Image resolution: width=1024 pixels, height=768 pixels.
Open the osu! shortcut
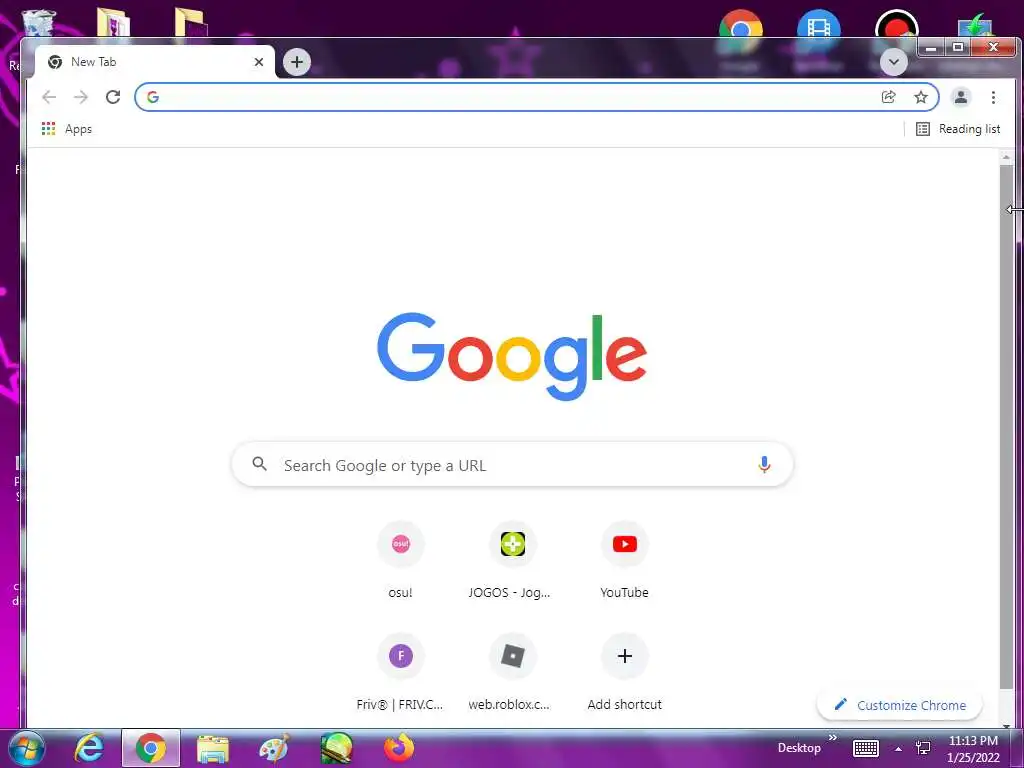tap(400, 562)
